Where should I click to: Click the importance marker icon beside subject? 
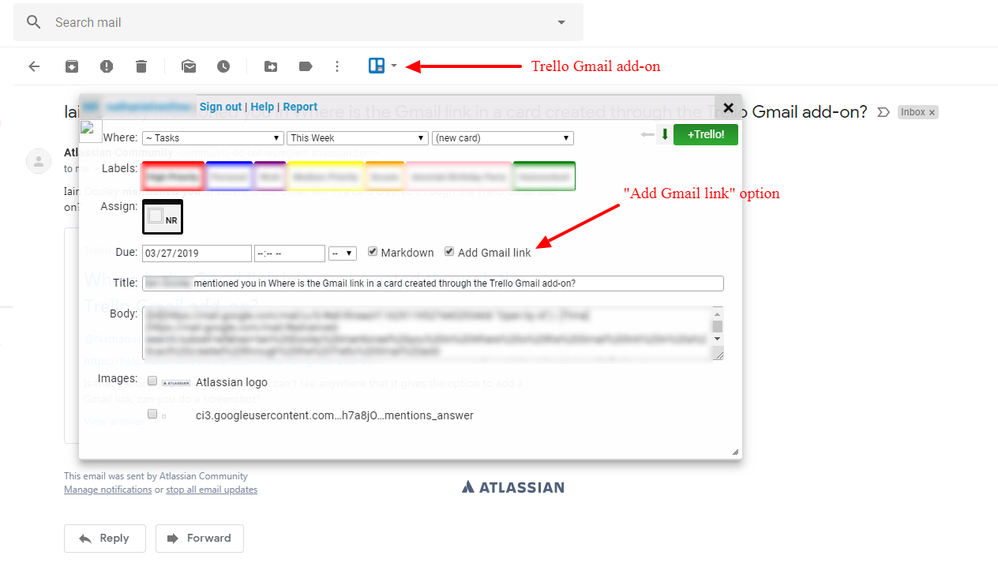(x=883, y=112)
